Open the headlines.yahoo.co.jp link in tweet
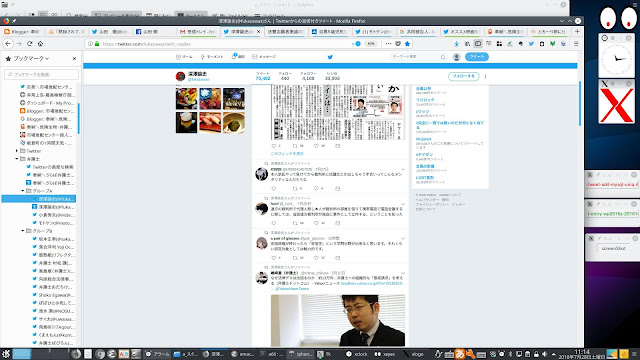This screenshot has height=360, width=640. [x=372, y=283]
